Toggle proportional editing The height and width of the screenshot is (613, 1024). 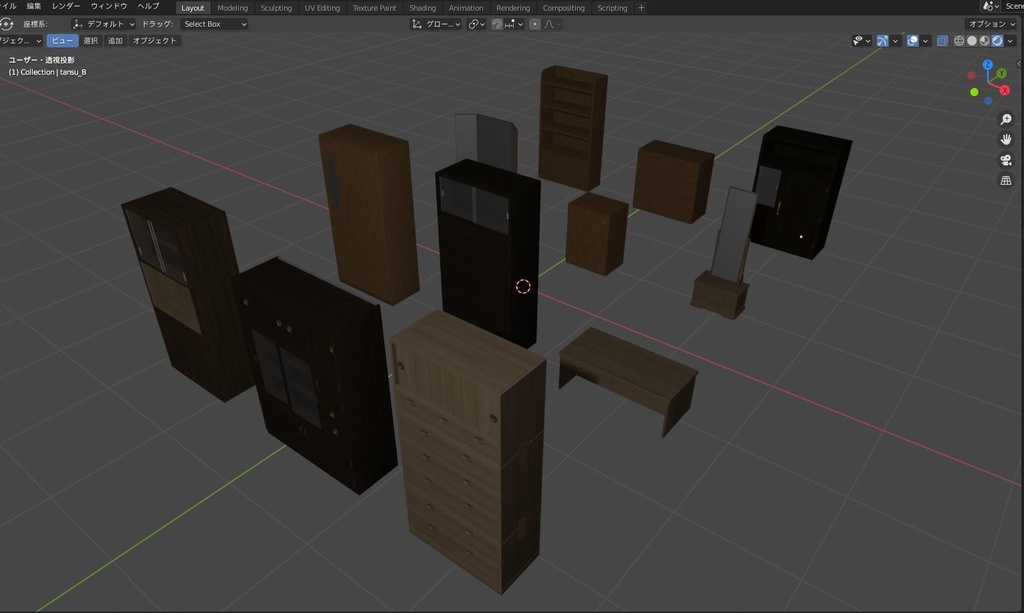pos(535,24)
